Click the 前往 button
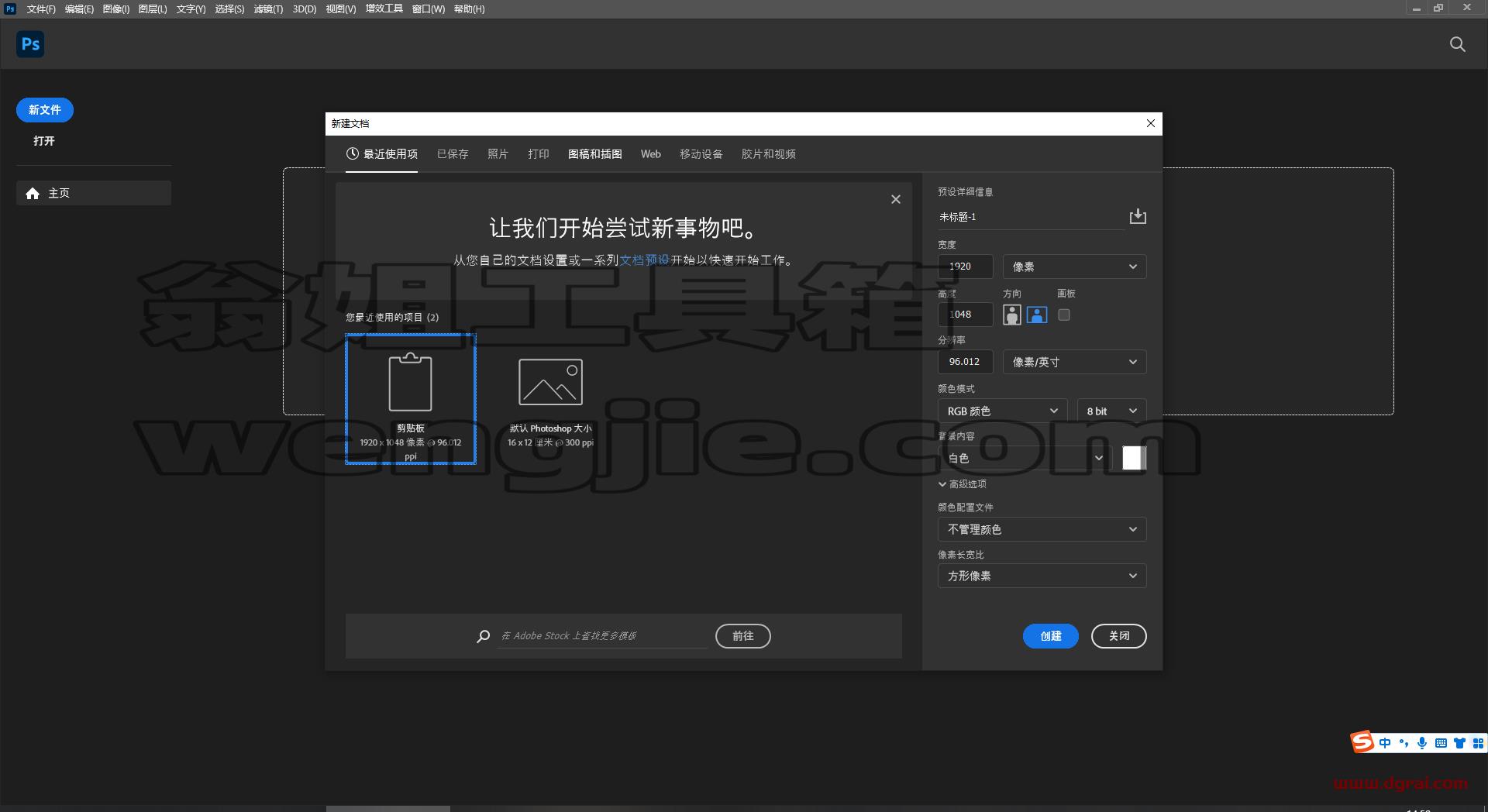The image size is (1488, 812). click(742, 636)
